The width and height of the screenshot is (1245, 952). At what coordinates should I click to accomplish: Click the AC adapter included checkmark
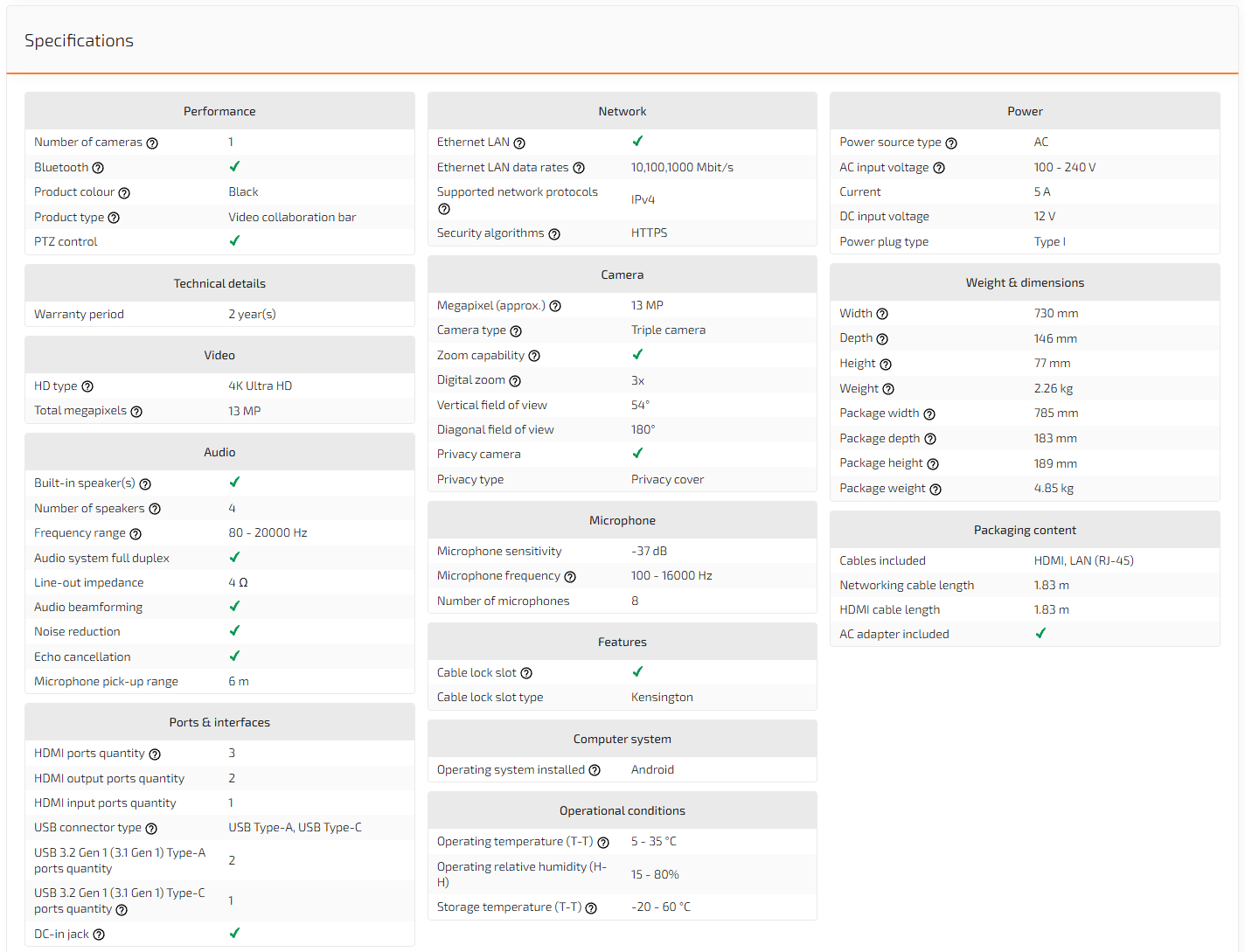[x=1040, y=633]
